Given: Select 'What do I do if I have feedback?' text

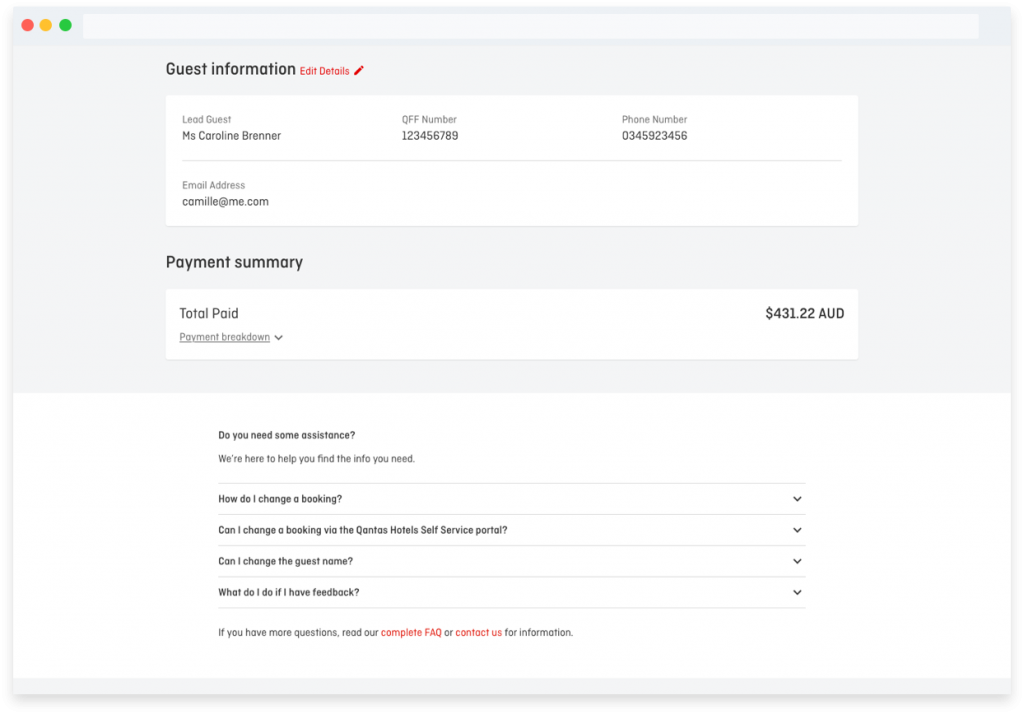Looking at the screenshot, I should point(289,592).
